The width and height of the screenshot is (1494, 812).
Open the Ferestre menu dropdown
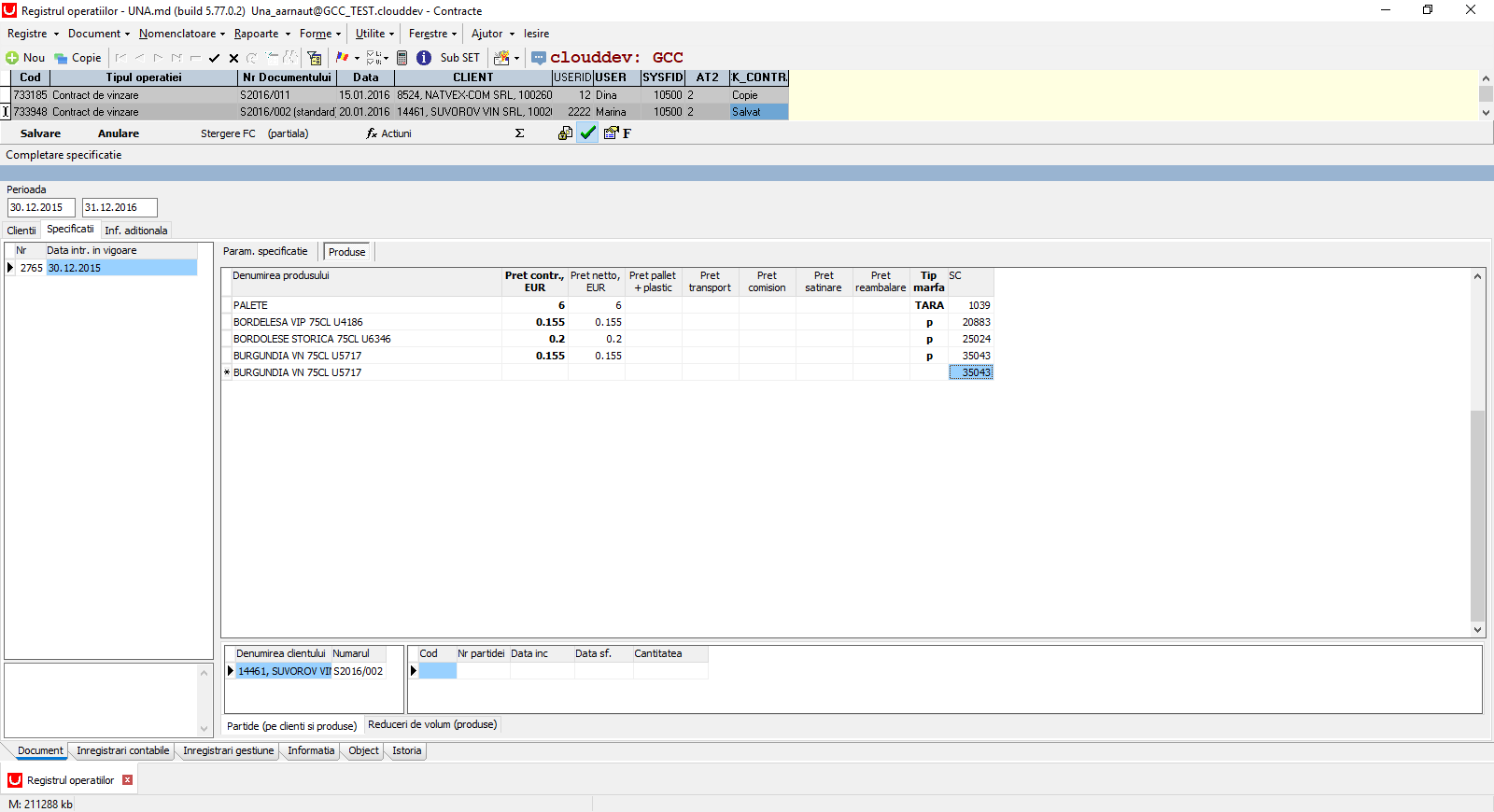coord(433,34)
